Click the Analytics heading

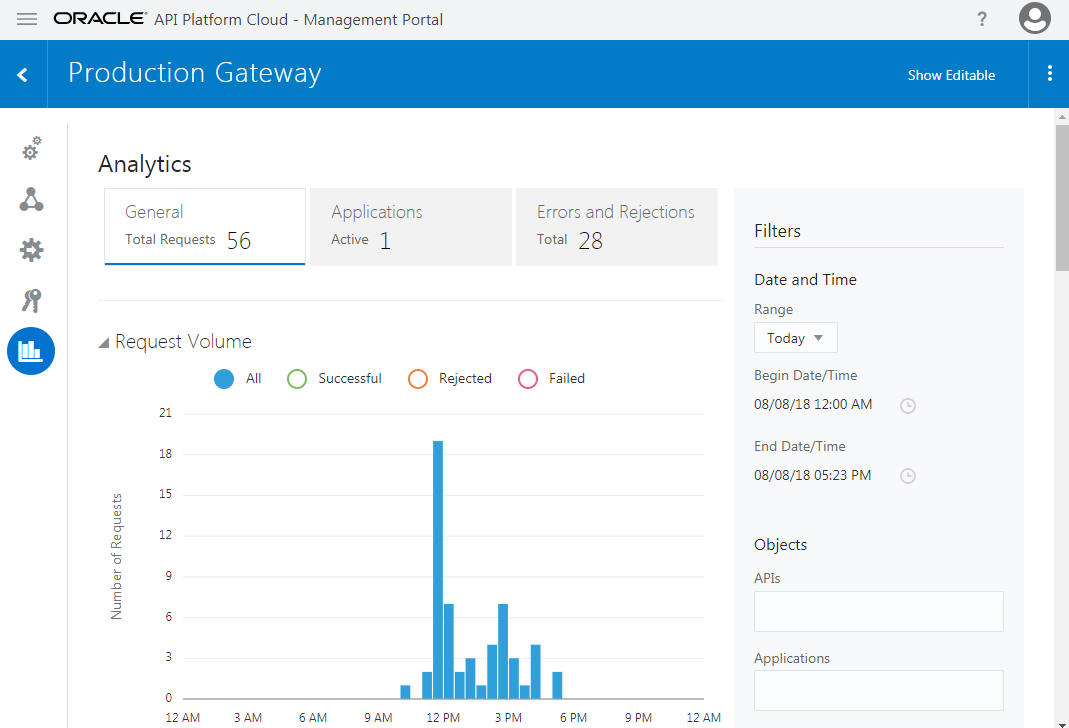click(145, 164)
